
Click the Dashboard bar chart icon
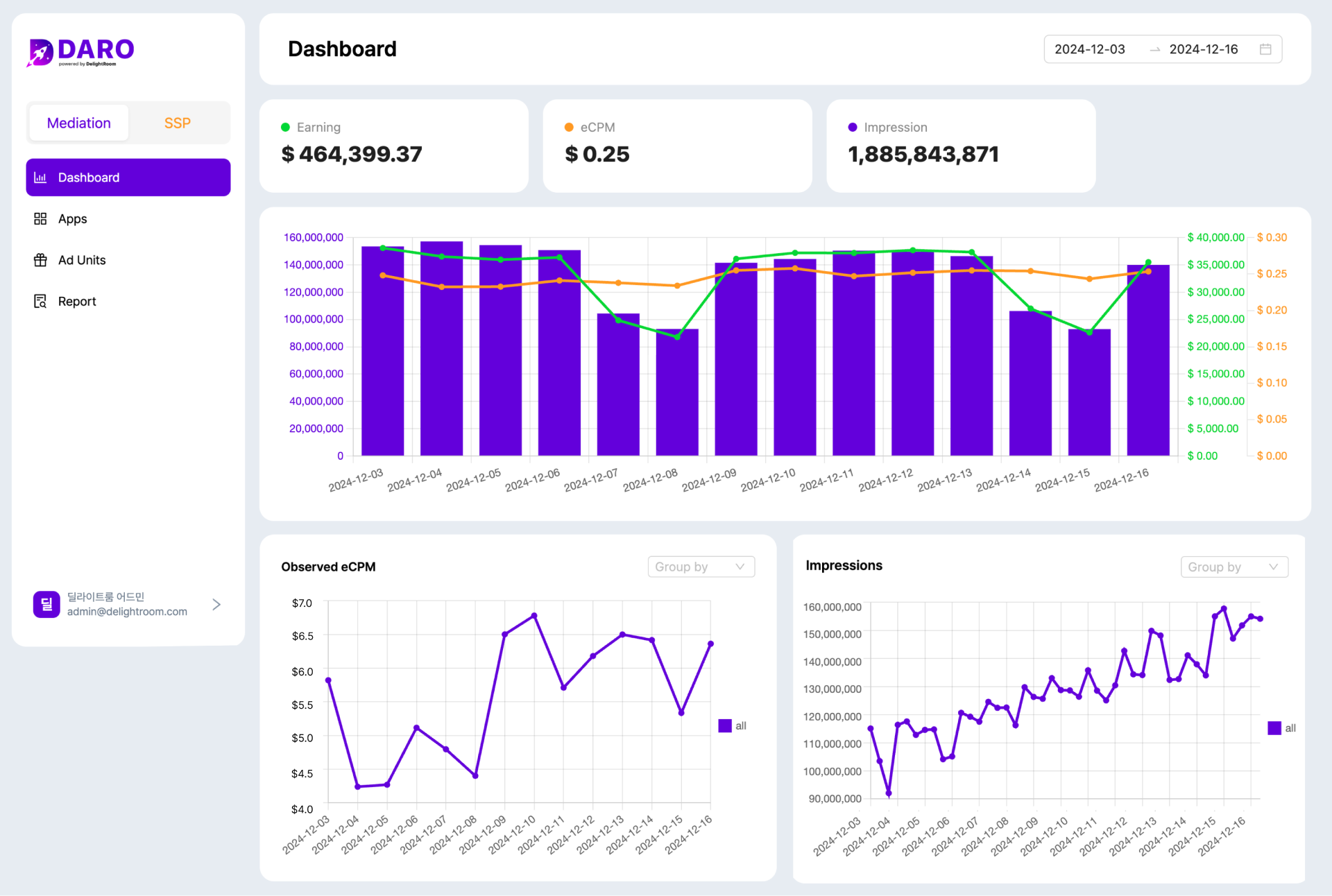pyautogui.click(x=40, y=178)
